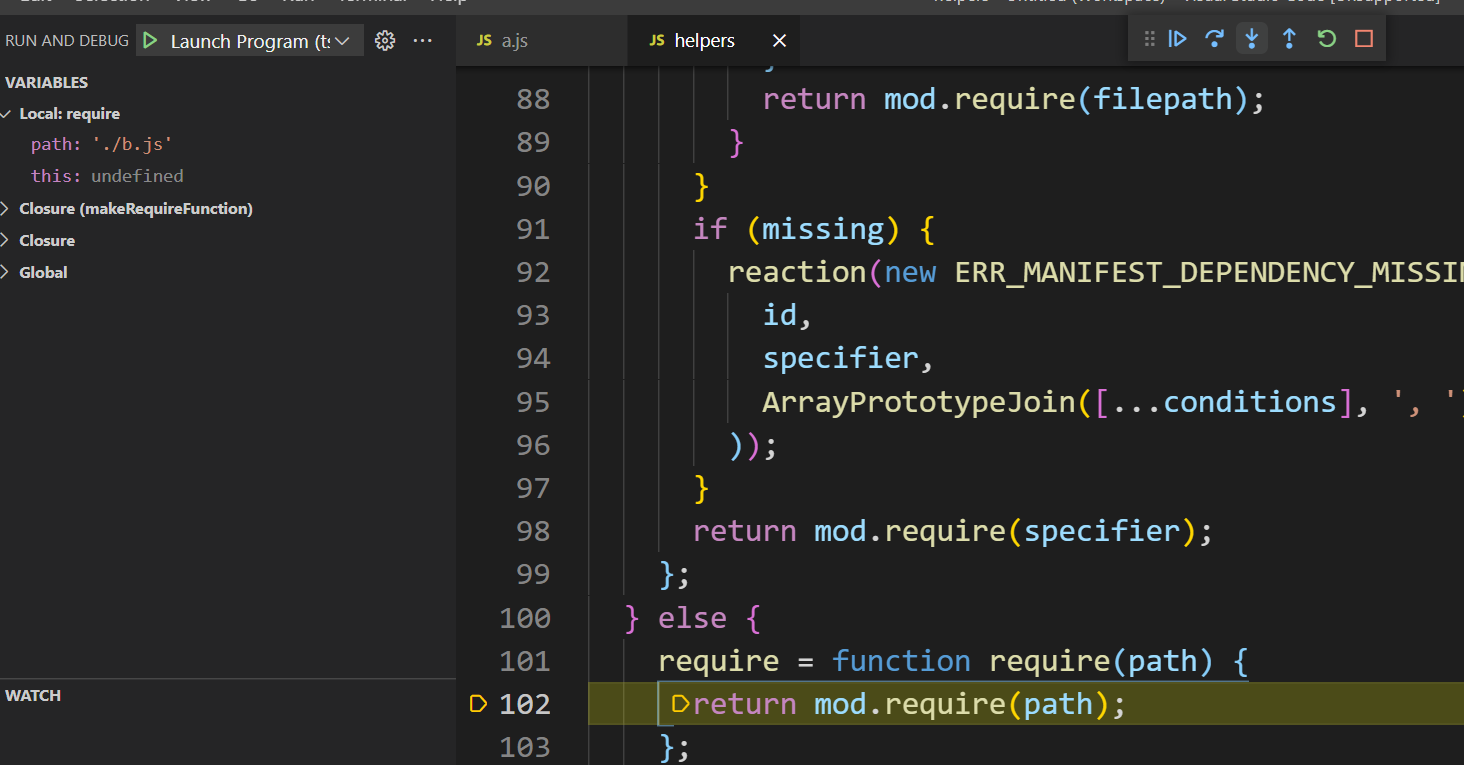Click the inline execution pointer before return

click(681, 704)
